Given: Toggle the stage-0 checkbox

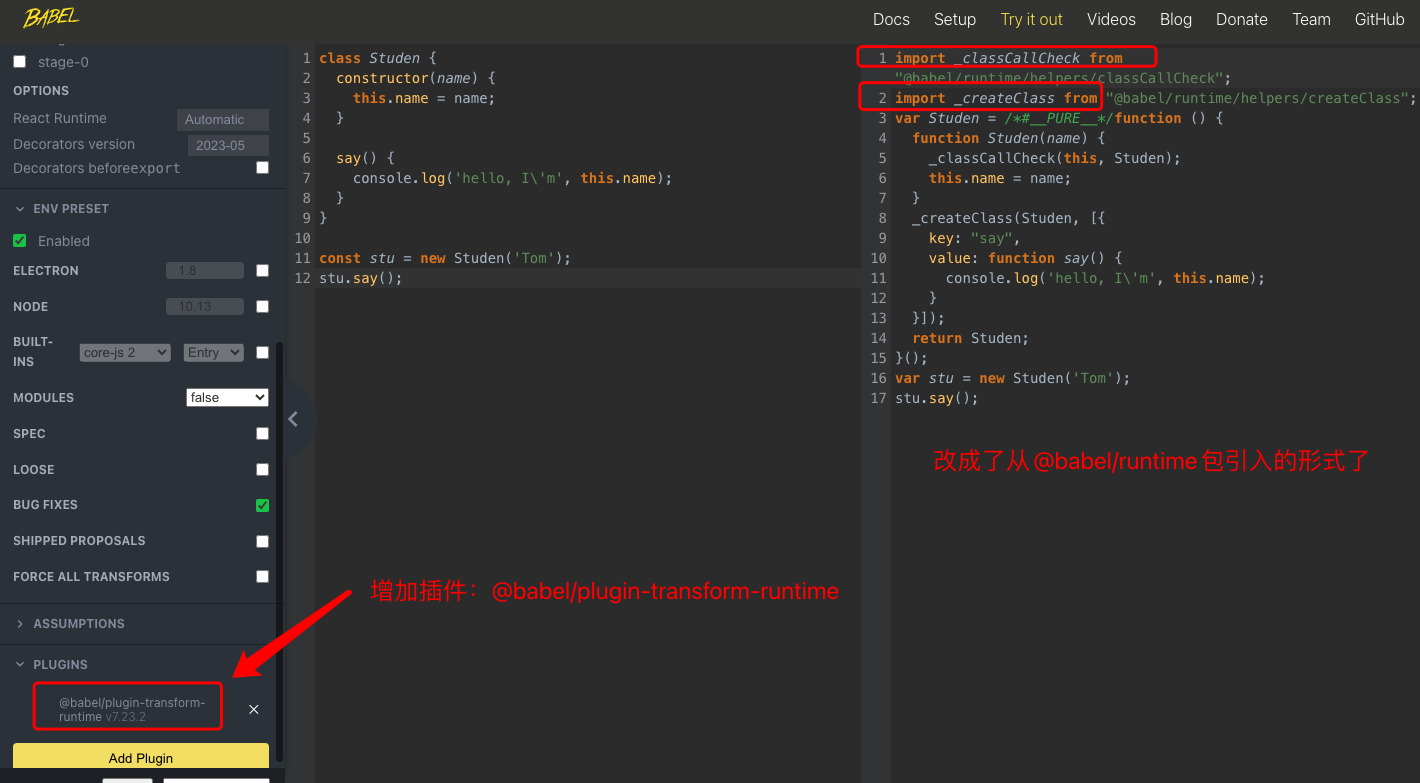Looking at the screenshot, I should point(19,62).
